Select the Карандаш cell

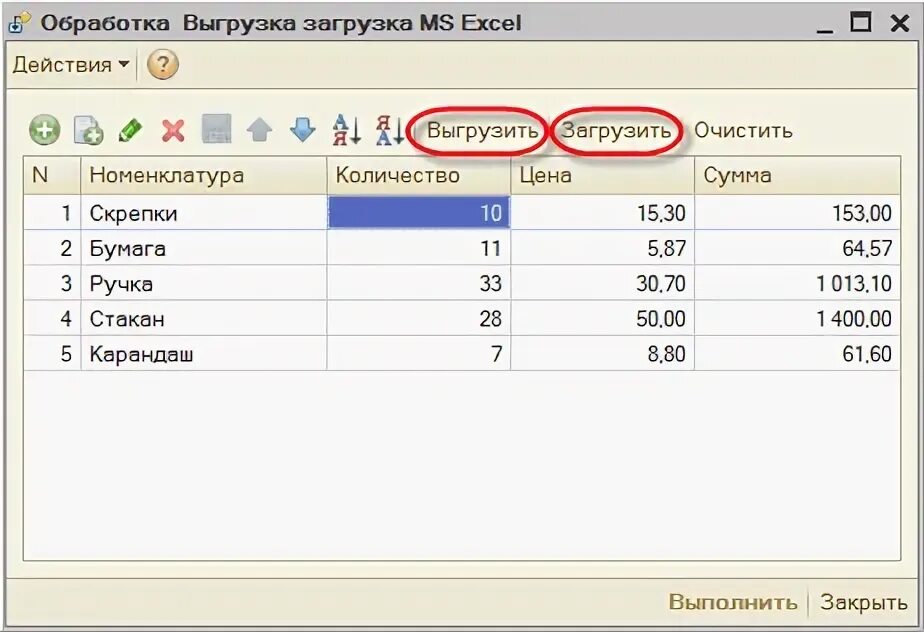(203, 354)
